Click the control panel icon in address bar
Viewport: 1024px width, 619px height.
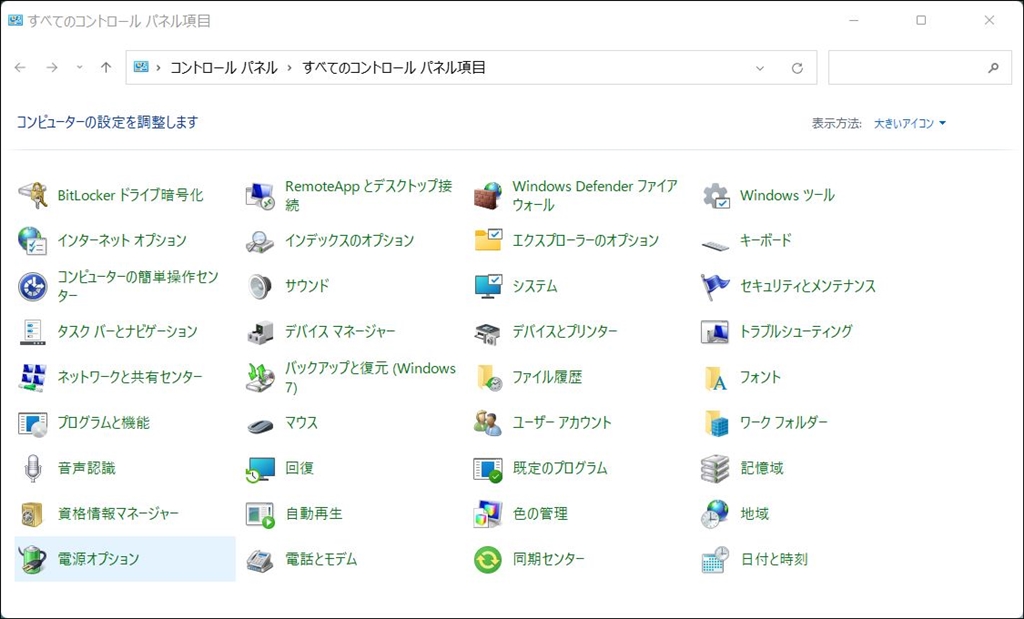point(141,67)
